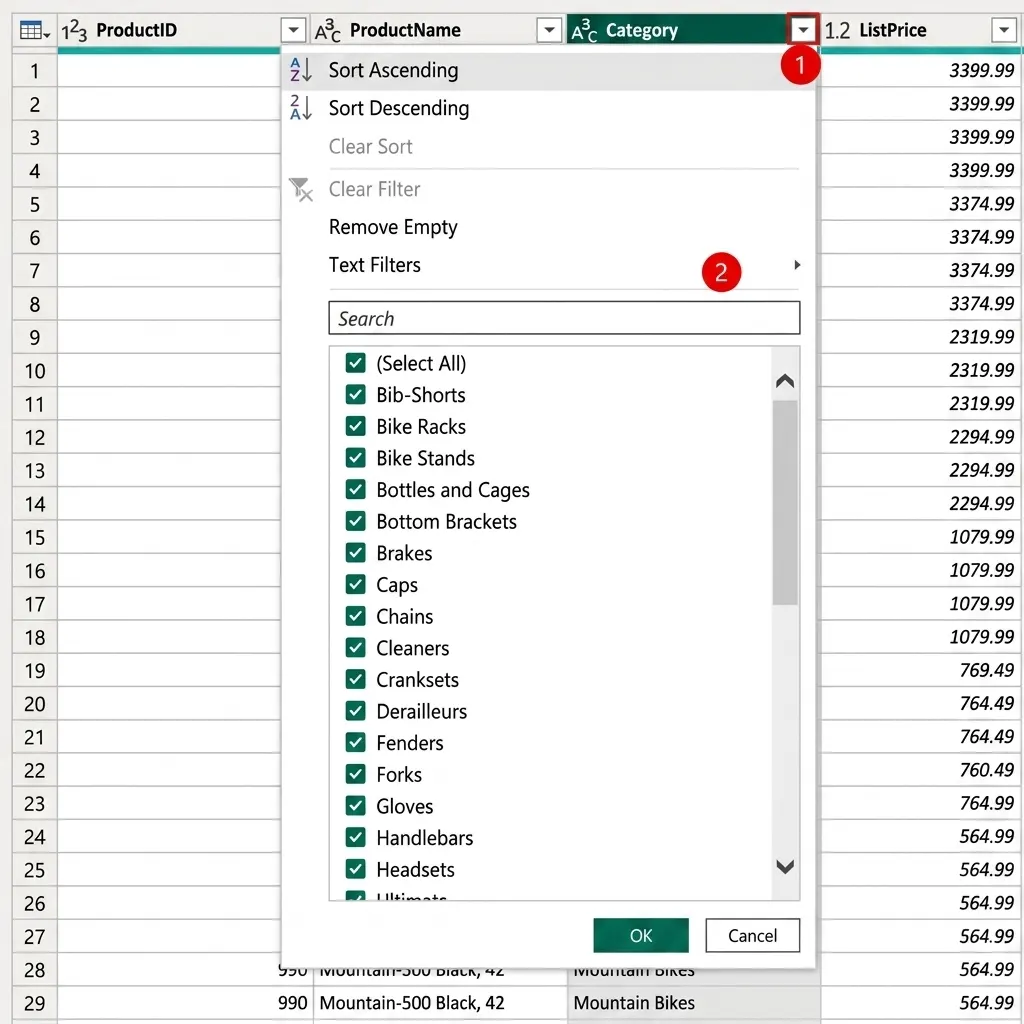Select the Clear Sort menu entry

(x=548, y=146)
